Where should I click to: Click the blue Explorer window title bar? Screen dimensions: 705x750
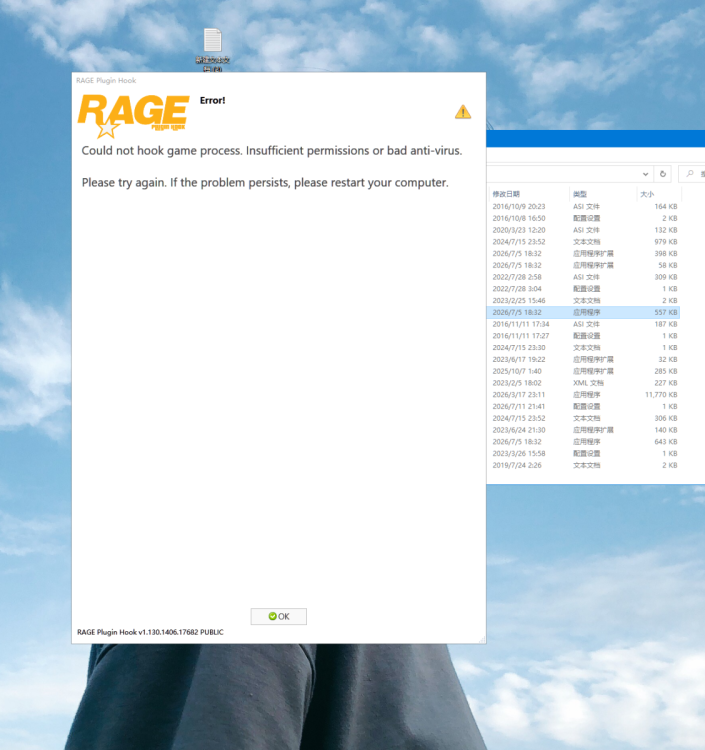595,138
